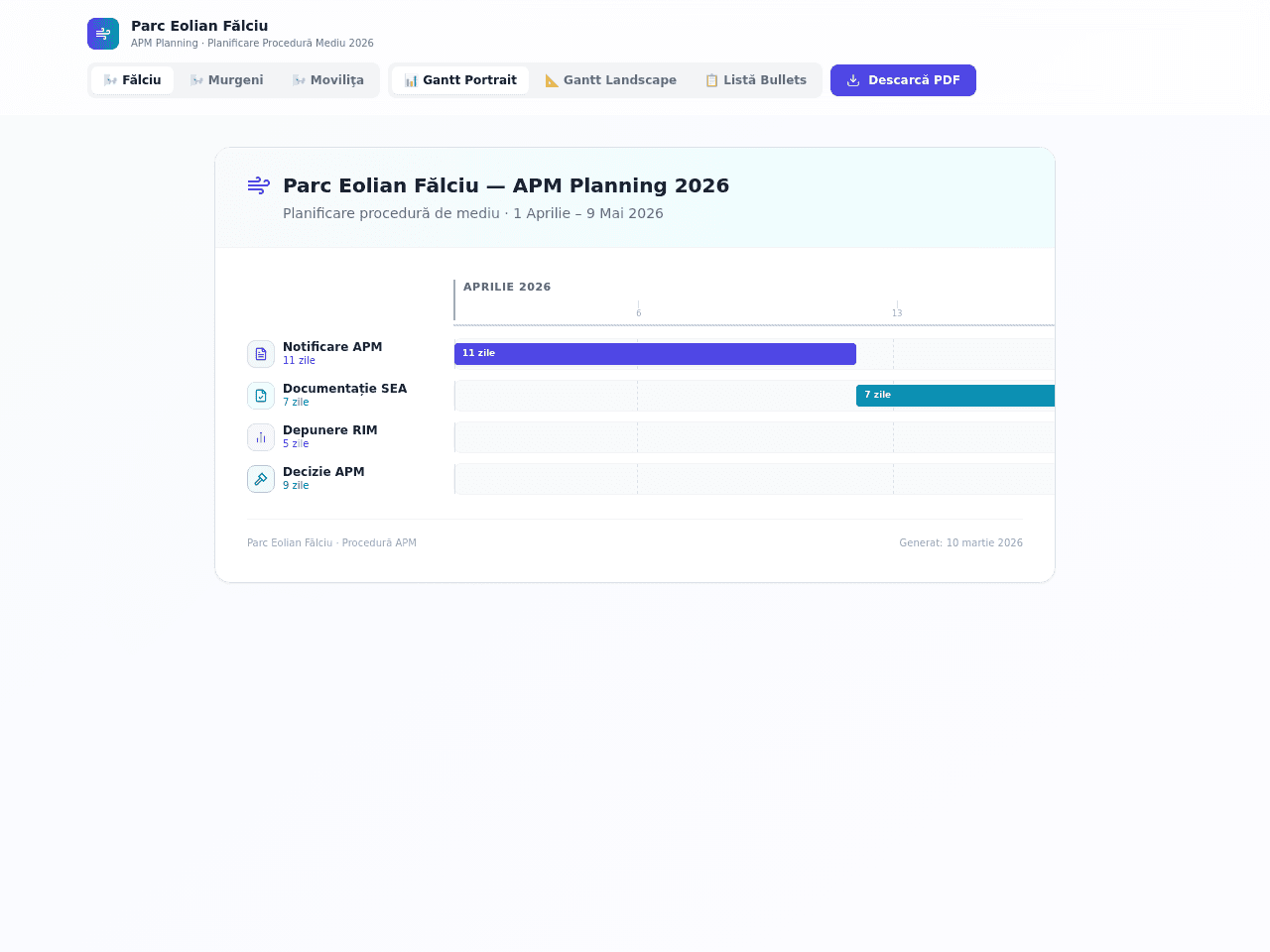Click the Decizie APM task label
This screenshot has height=952, width=1270.
(x=323, y=472)
